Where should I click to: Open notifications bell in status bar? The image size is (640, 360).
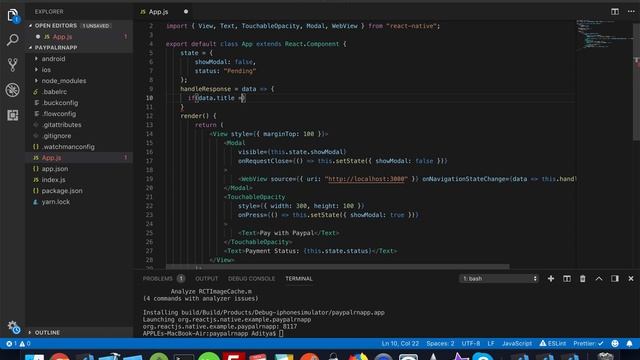coord(629,344)
